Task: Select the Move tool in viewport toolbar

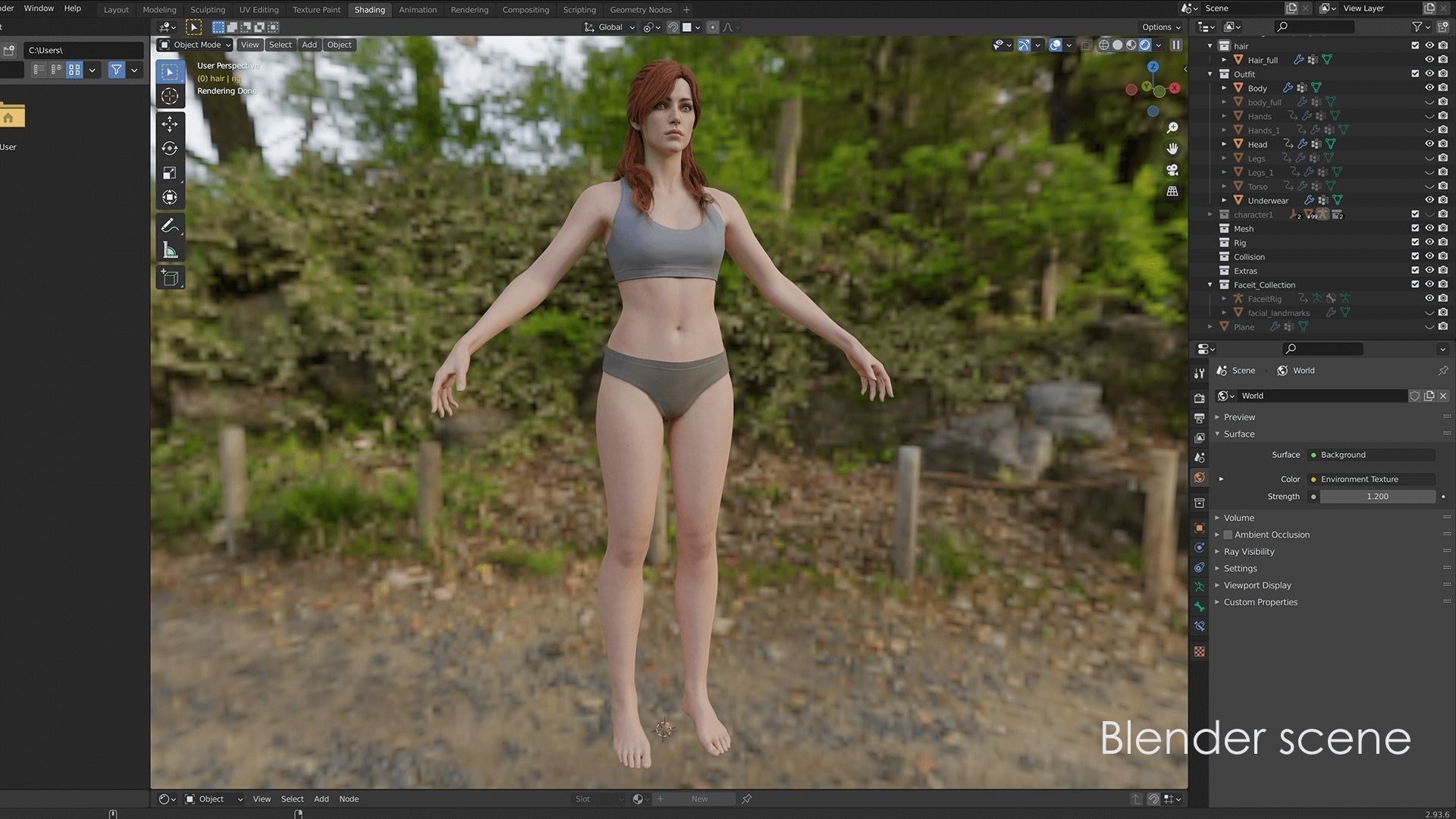Action: tap(170, 124)
